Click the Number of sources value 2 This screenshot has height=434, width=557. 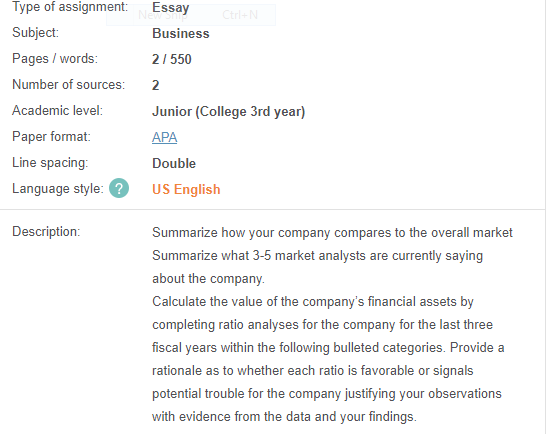point(156,85)
